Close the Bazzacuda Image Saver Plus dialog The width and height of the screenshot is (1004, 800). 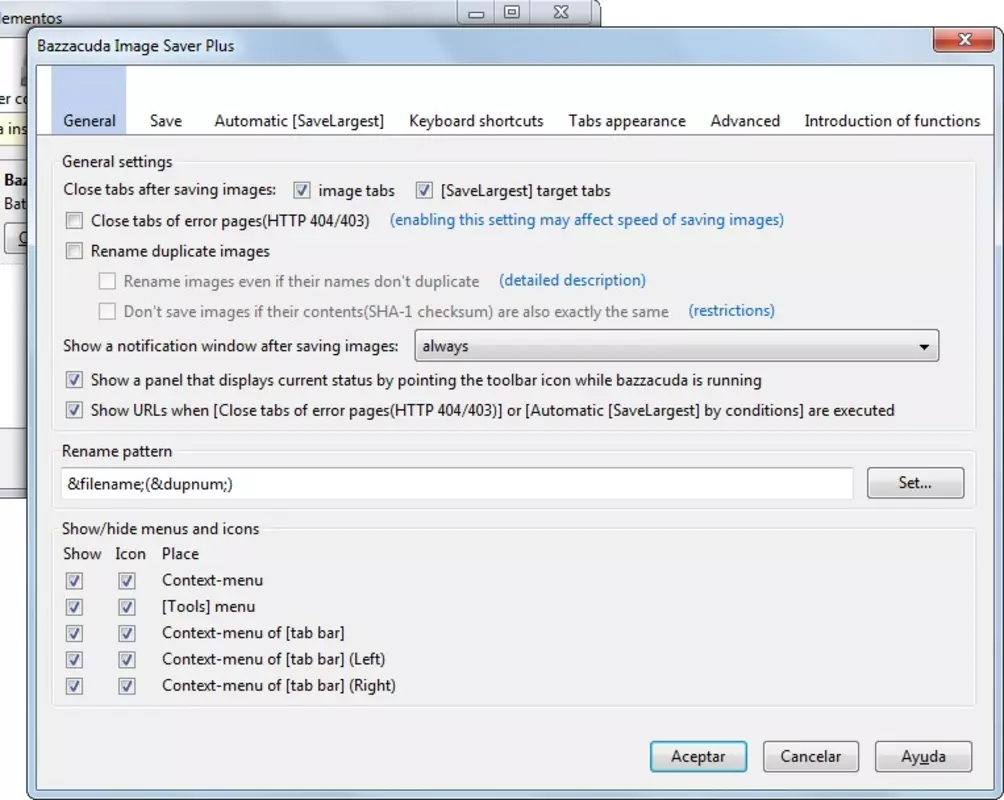click(x=964, y=40)
